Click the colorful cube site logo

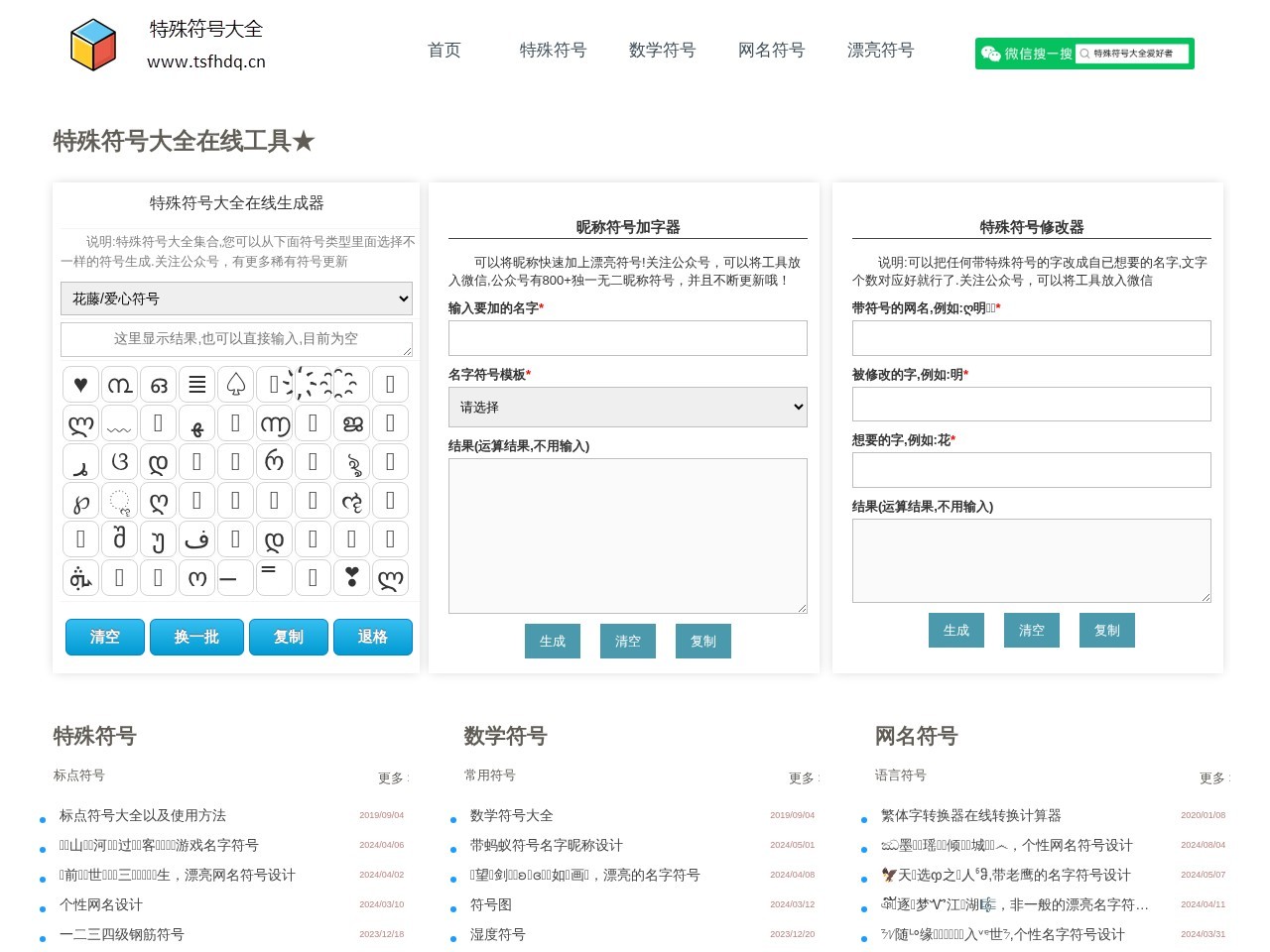pyautogui.click(x=93, y=45)
